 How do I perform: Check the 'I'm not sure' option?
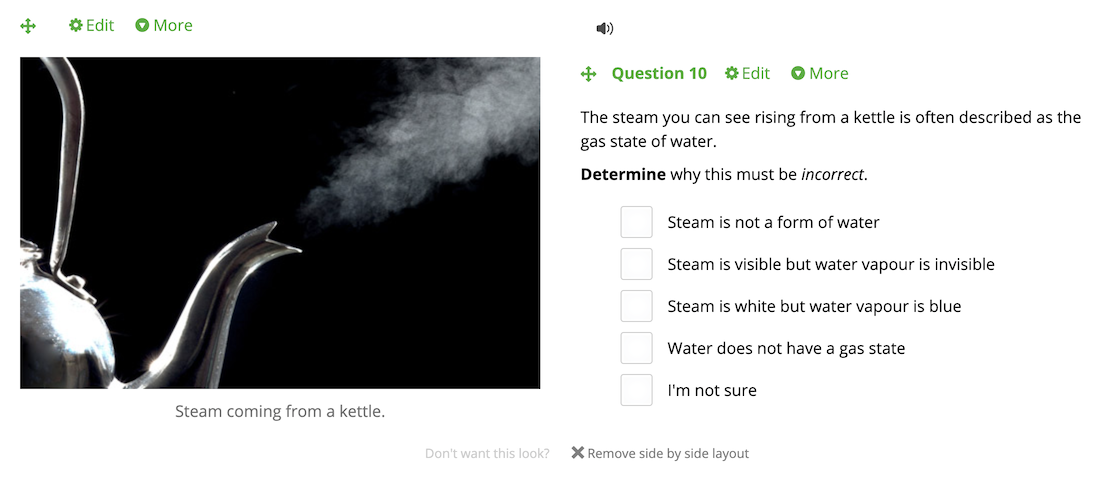pyautogui.click(x=636, y=390)
